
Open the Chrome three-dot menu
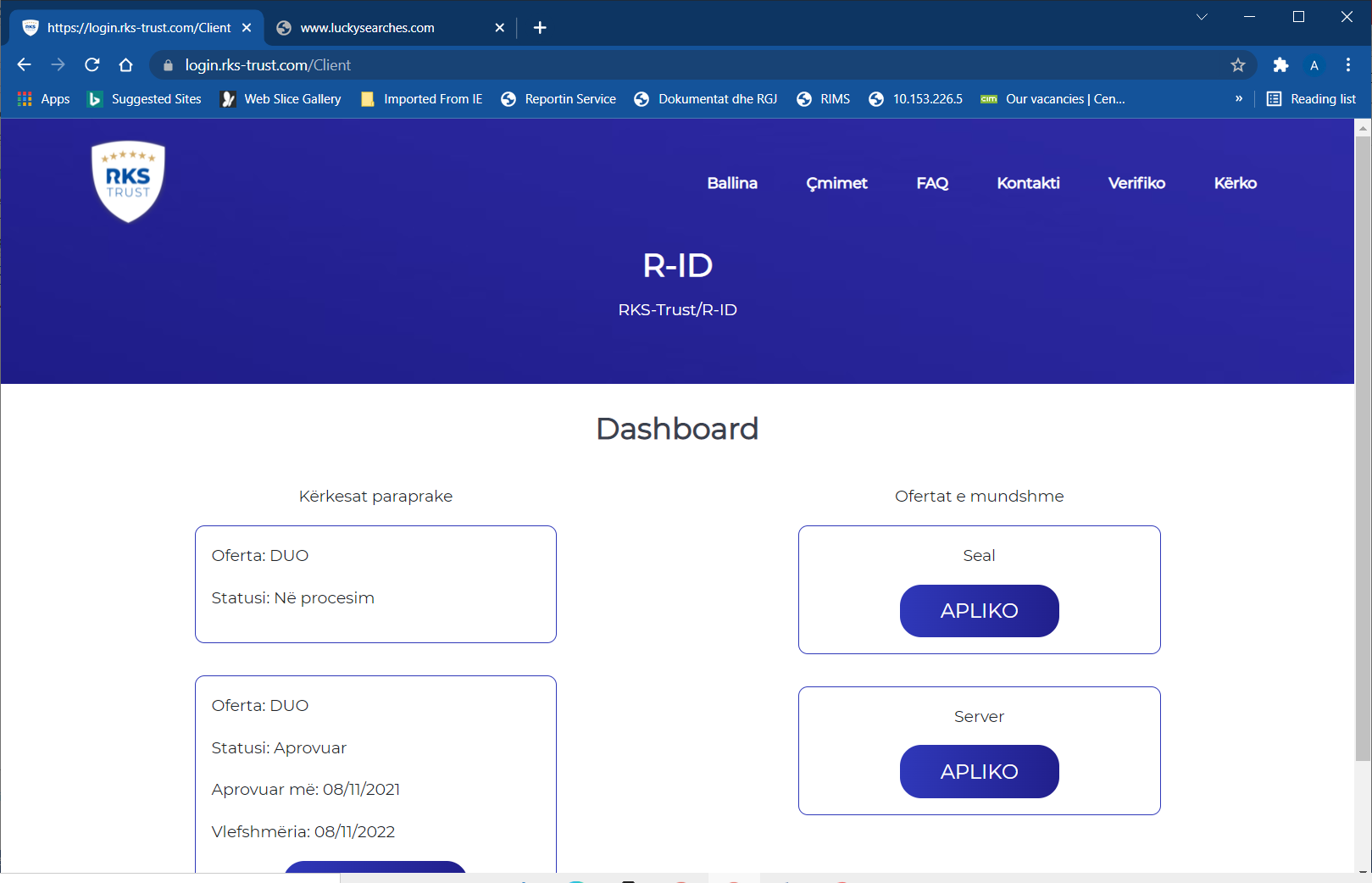pos(1348,65)
